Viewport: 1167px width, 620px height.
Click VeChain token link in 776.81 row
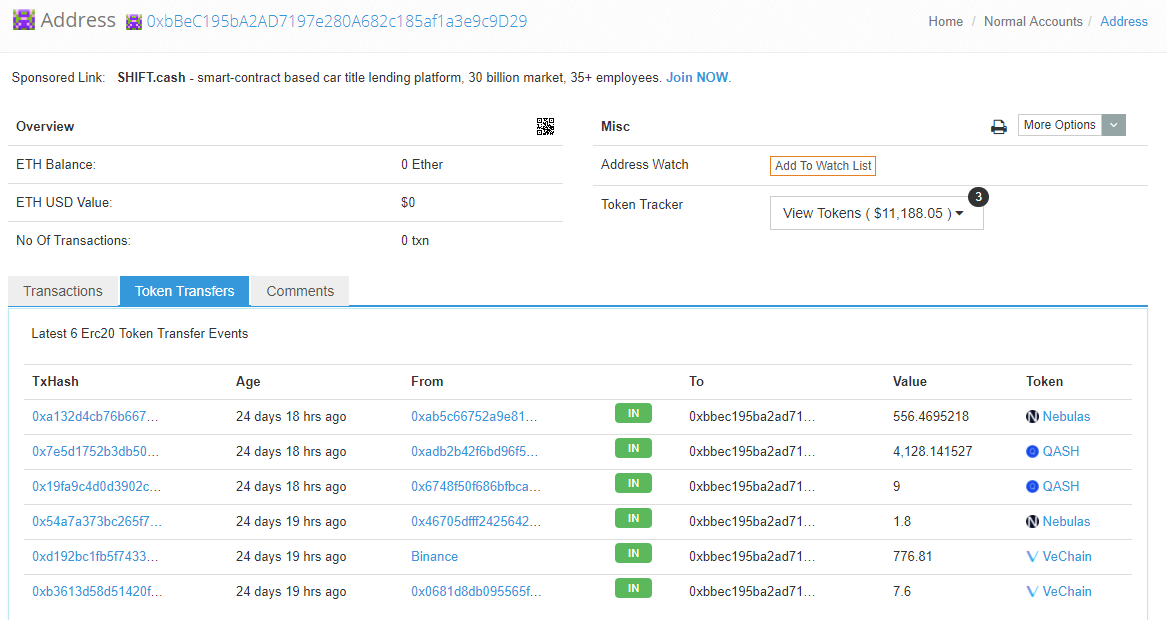1067,557
